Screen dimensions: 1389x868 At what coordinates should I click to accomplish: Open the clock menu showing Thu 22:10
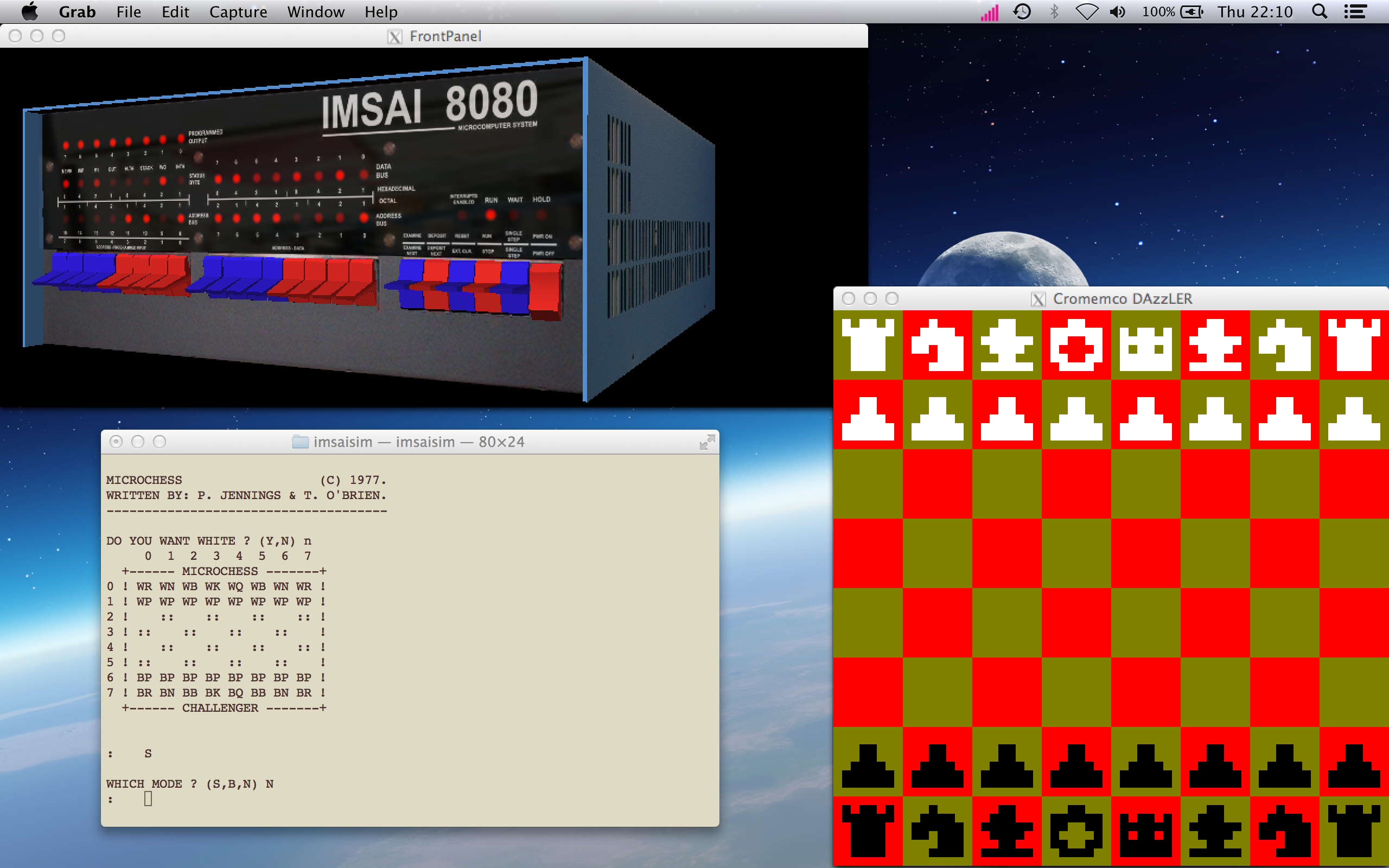pos(1256,11)
